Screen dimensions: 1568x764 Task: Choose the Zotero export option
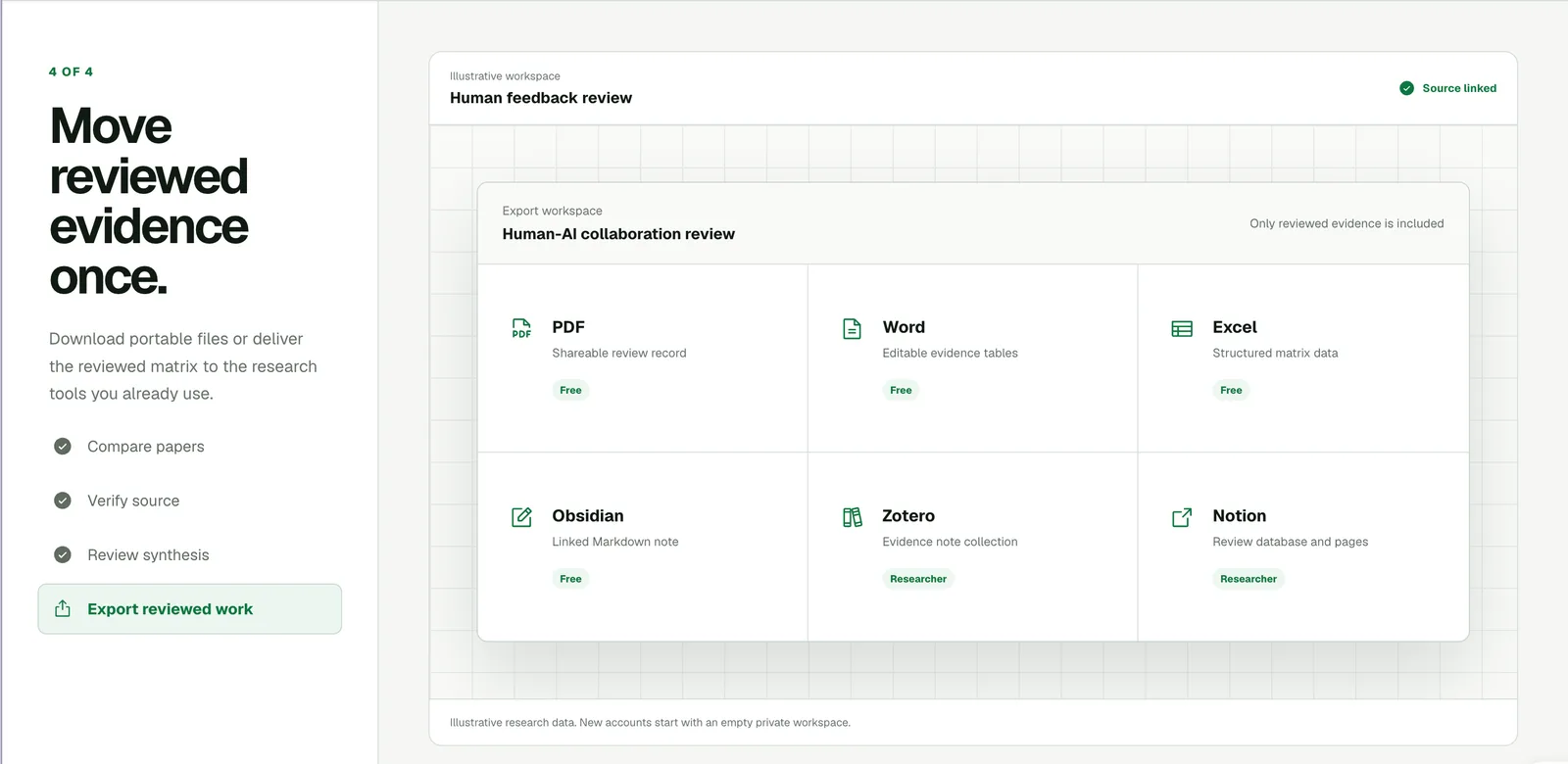click(973, 547)
